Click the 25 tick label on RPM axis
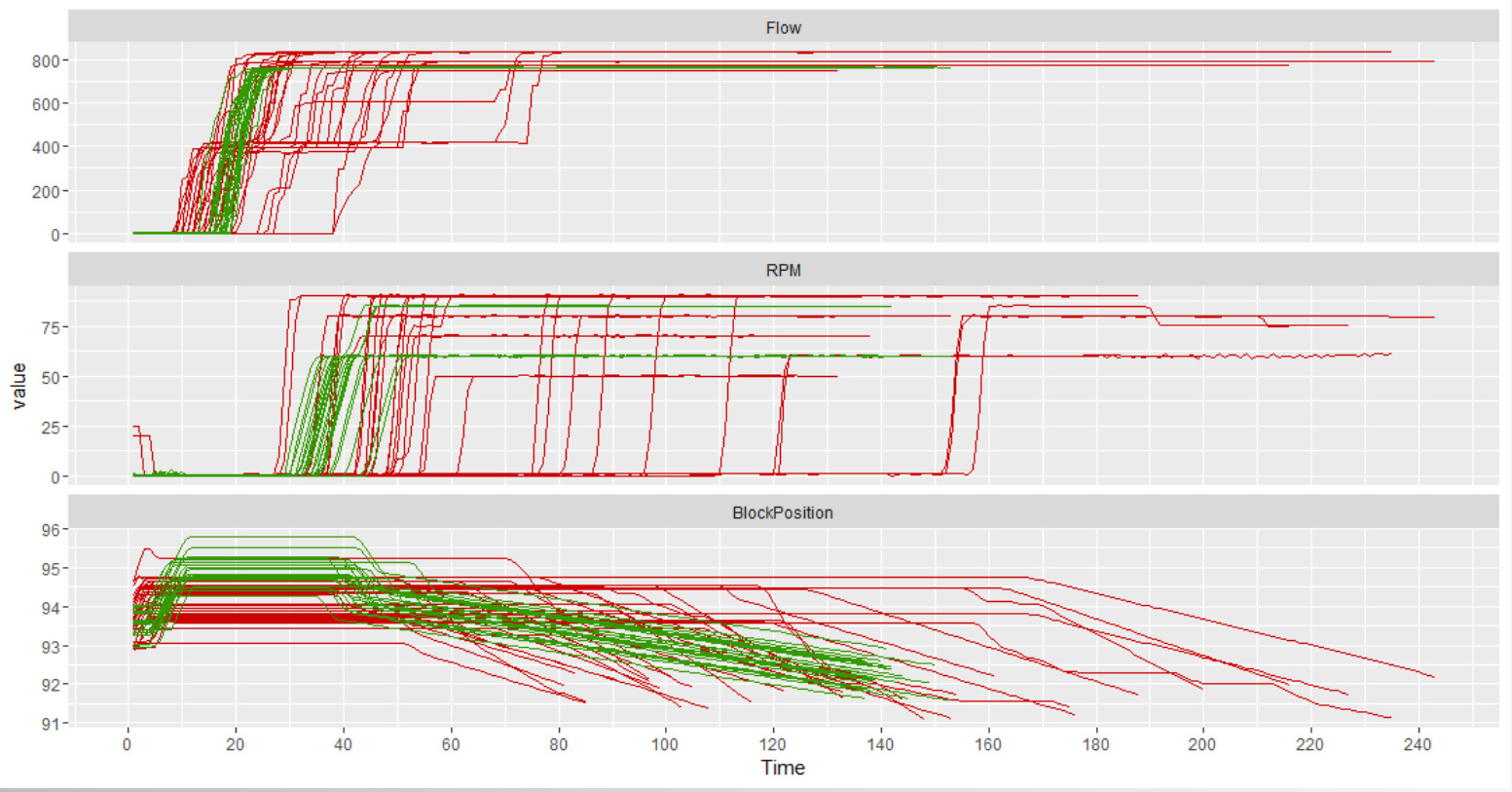 (50, 428)
